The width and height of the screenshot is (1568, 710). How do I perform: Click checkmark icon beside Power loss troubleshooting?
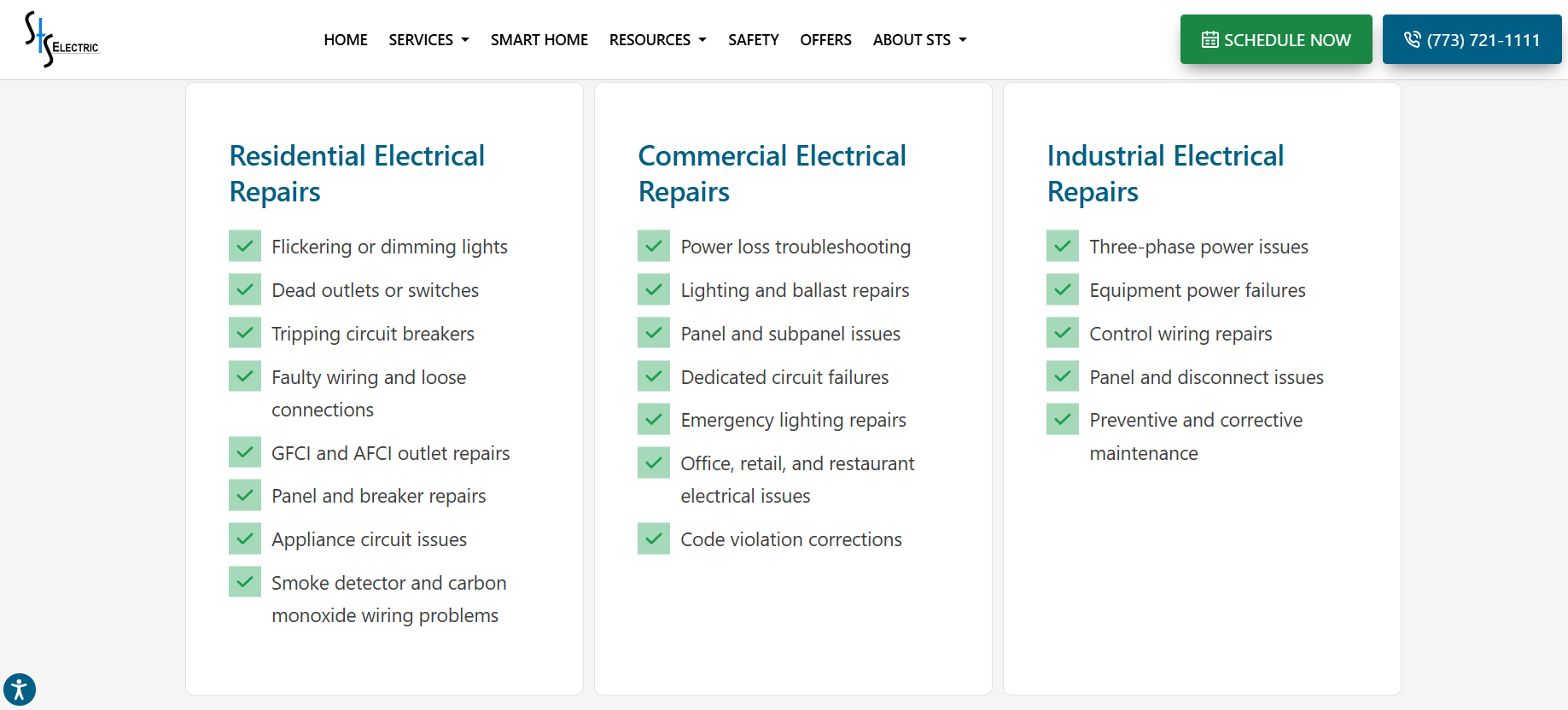654,246
